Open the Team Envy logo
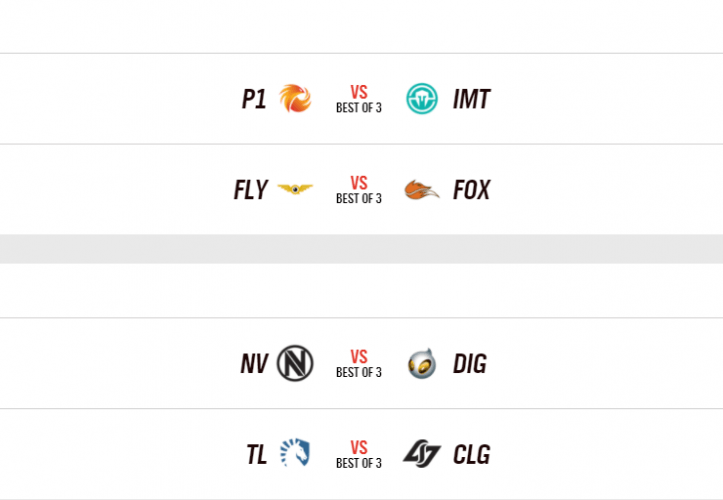 point(295,363)
